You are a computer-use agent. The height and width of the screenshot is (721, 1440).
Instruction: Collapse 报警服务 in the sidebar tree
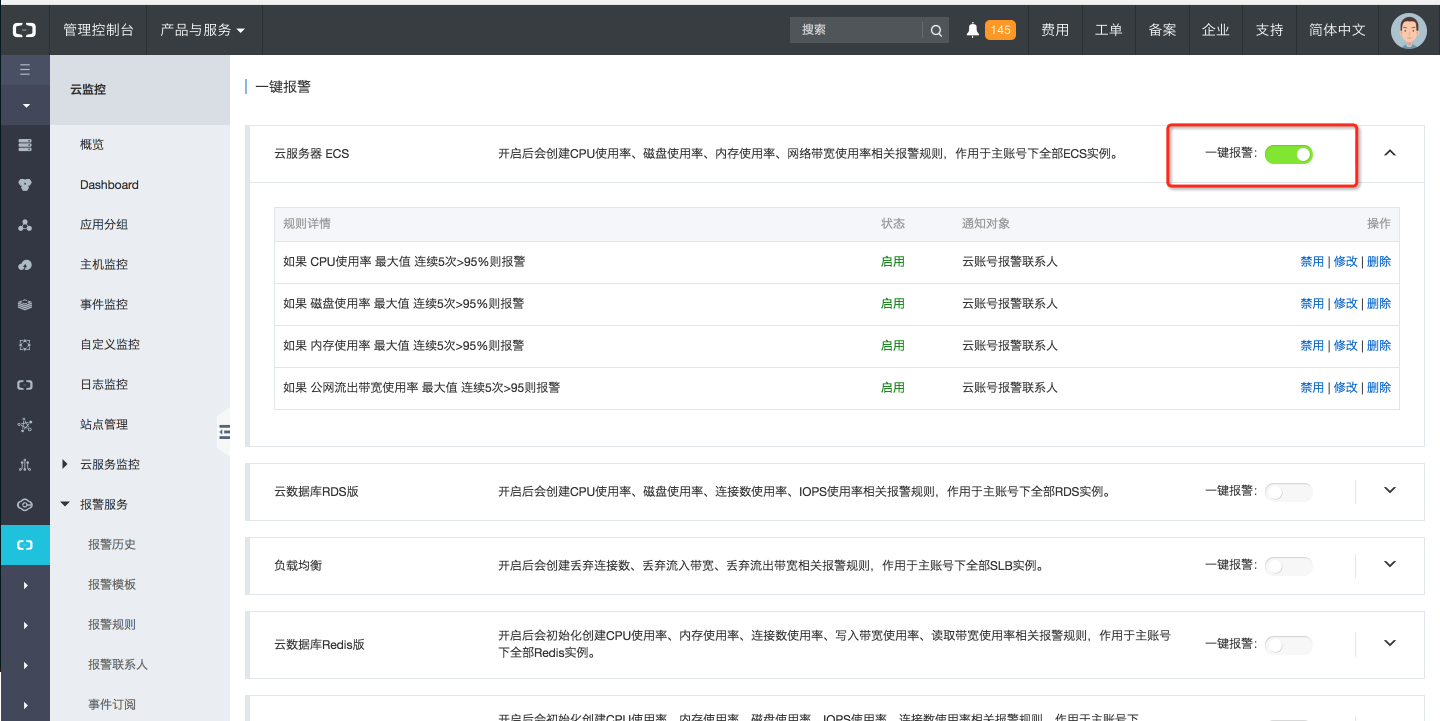[65, 504]
